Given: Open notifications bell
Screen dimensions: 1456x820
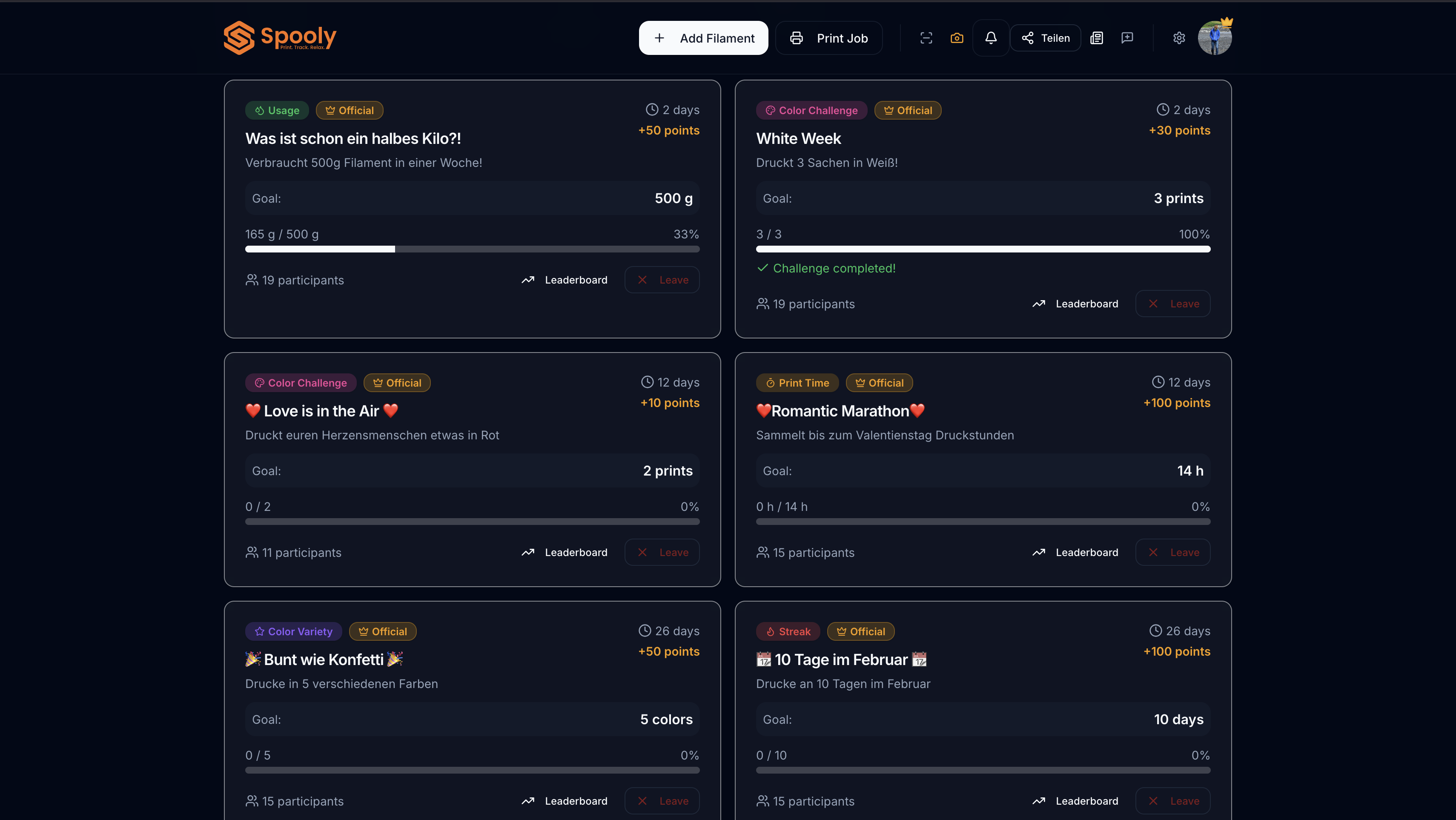Looking at the screenshot, I should 990,38.
